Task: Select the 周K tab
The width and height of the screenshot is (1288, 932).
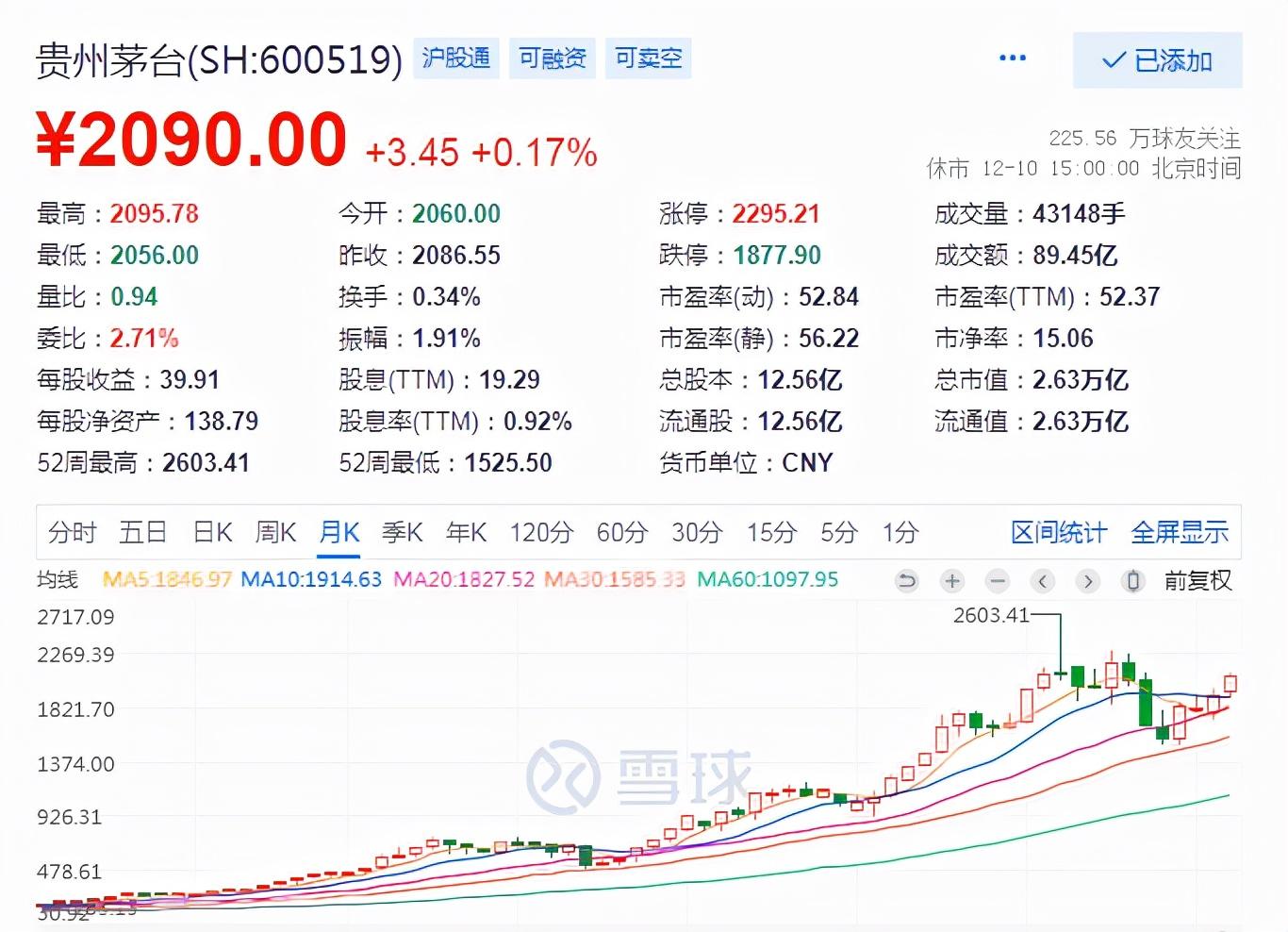Action: click(x=275, y=533)
